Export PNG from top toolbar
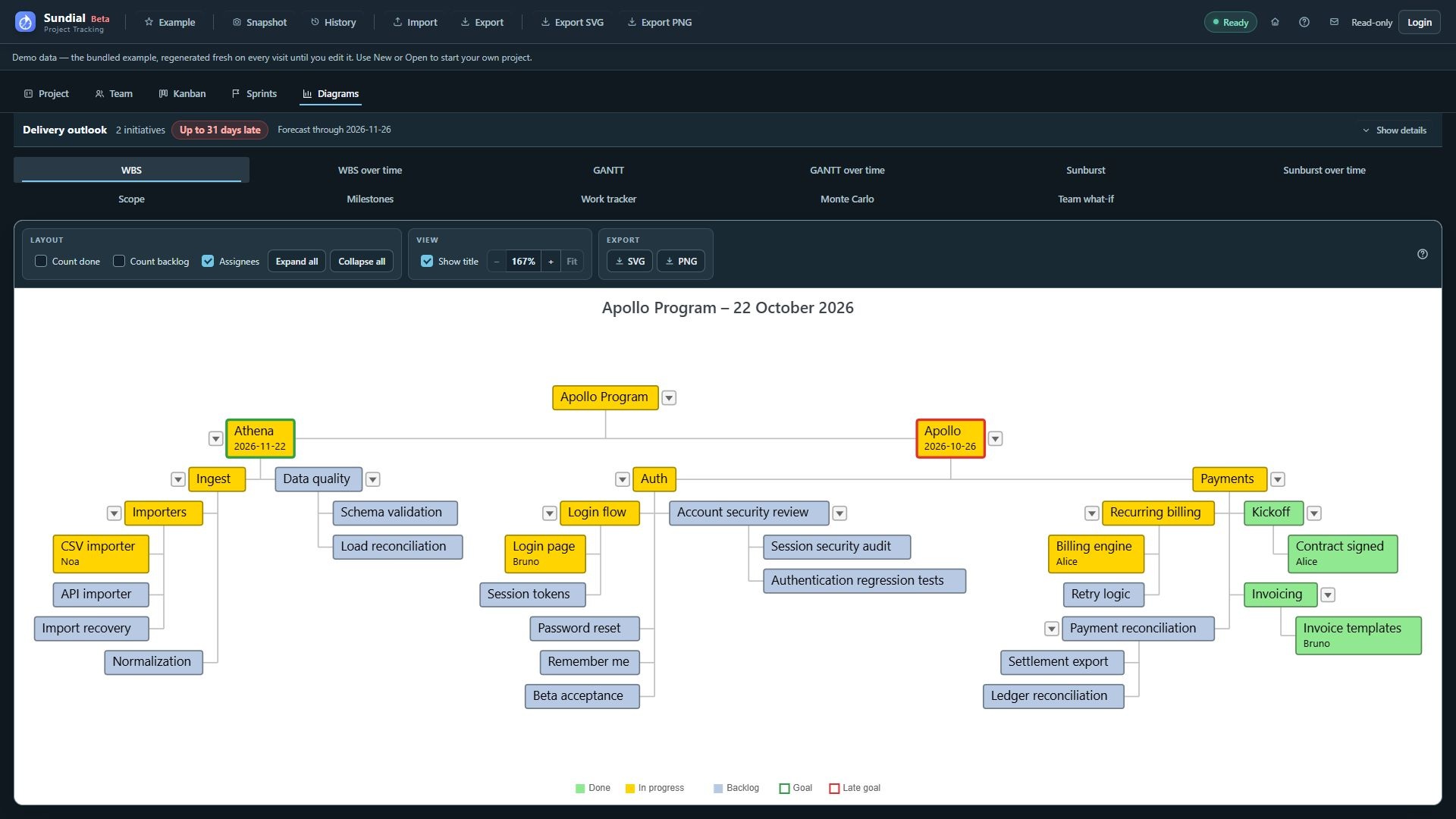 (659, 22)
